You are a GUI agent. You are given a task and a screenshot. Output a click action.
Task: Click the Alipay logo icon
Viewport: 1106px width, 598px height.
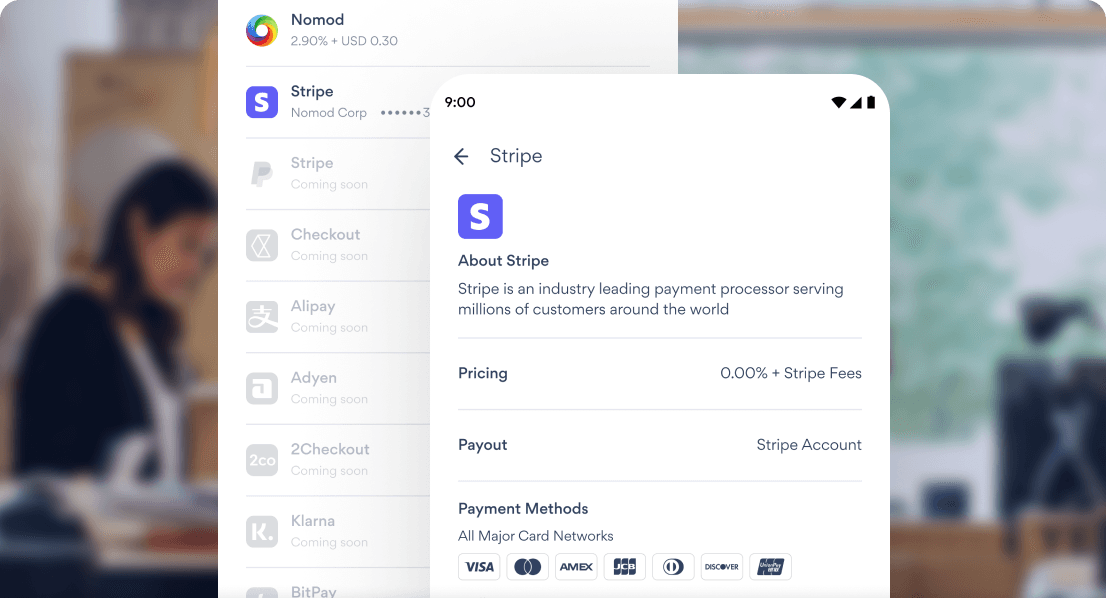pyautogui.click(x=261, y=316)
